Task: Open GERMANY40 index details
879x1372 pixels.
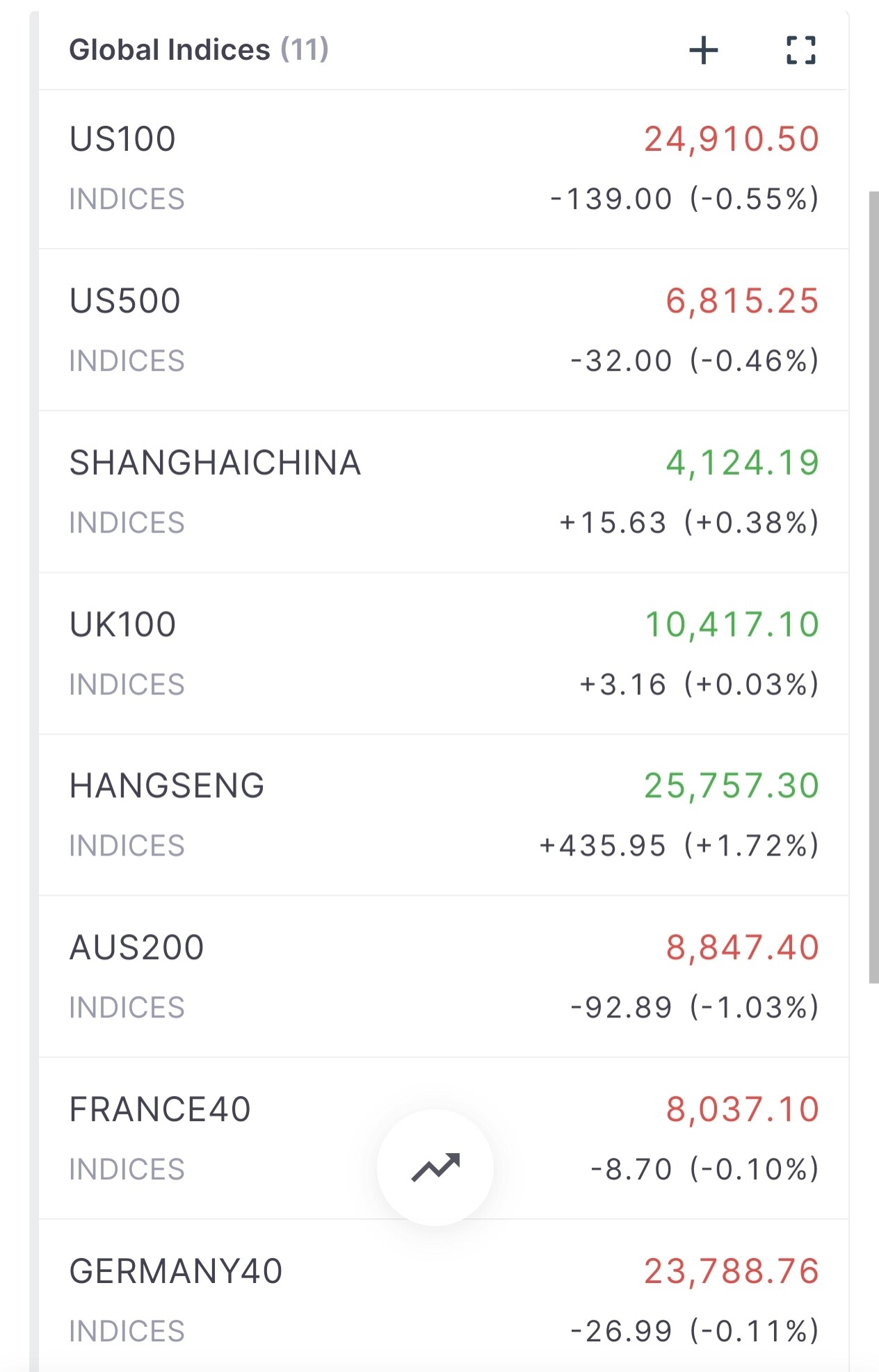Action: [176, 1271]
